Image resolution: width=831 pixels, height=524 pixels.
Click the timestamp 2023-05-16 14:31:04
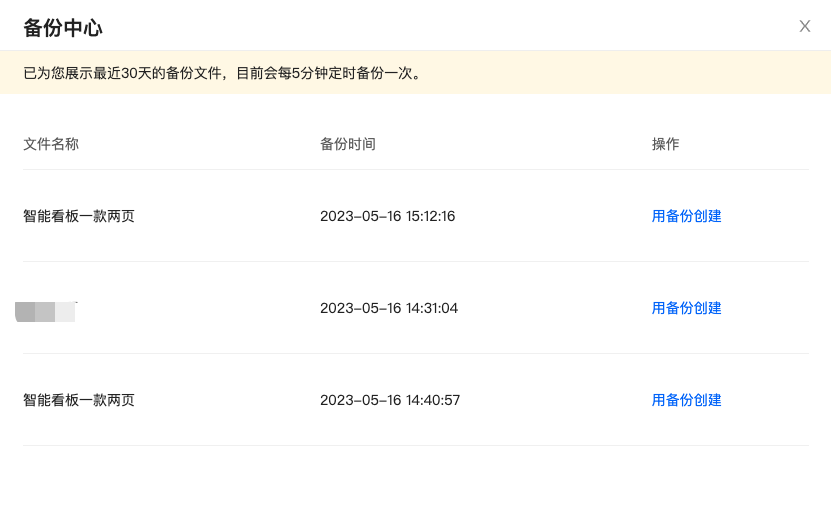point(389,308)
